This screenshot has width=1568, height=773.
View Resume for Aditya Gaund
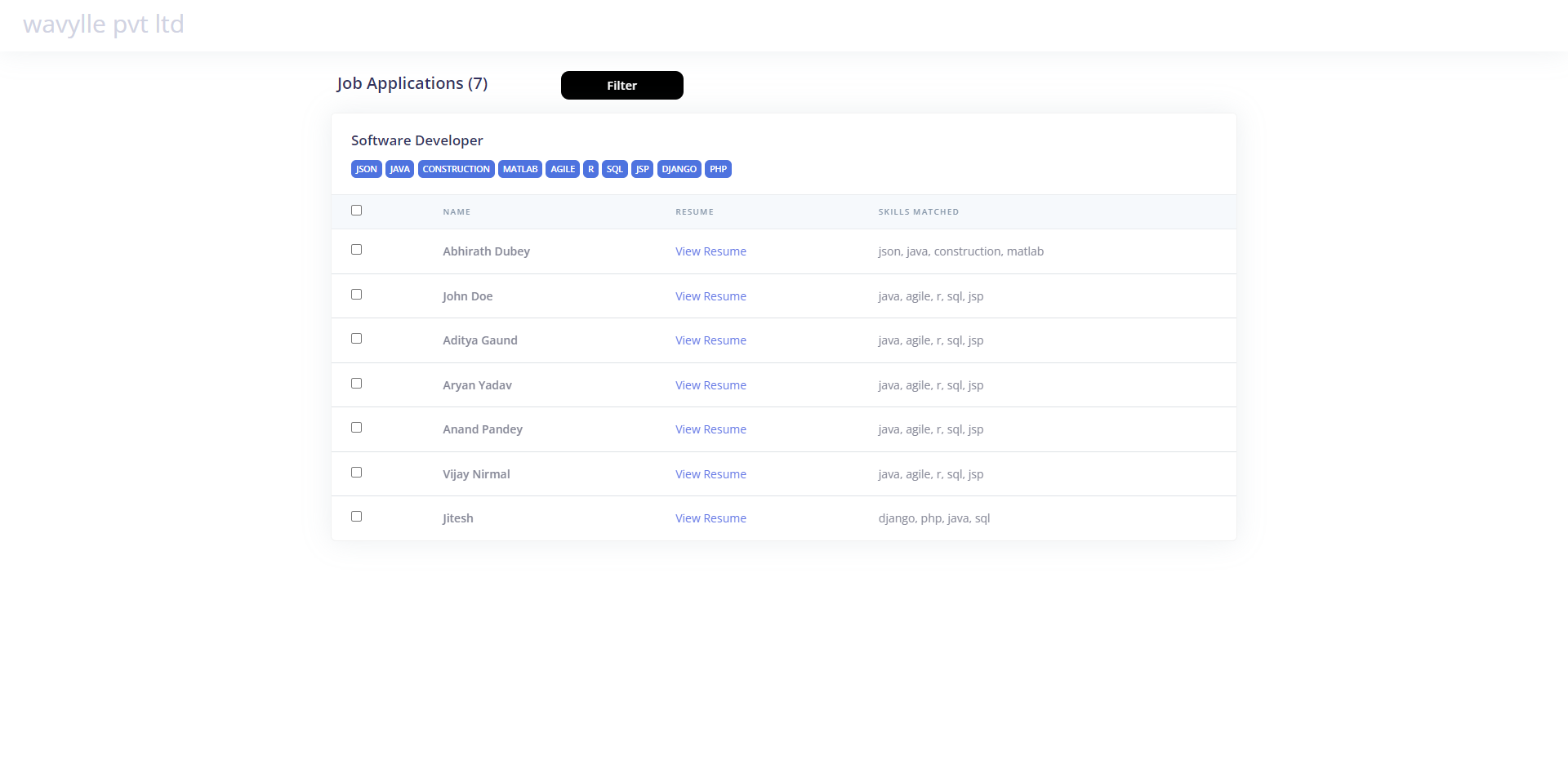710,340
